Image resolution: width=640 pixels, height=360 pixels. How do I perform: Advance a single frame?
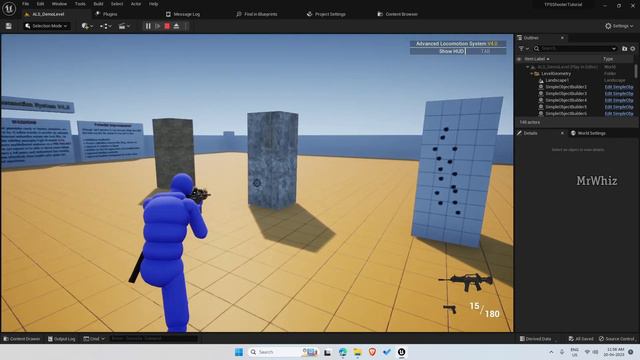pyautogui.click(x=158, y=26)
